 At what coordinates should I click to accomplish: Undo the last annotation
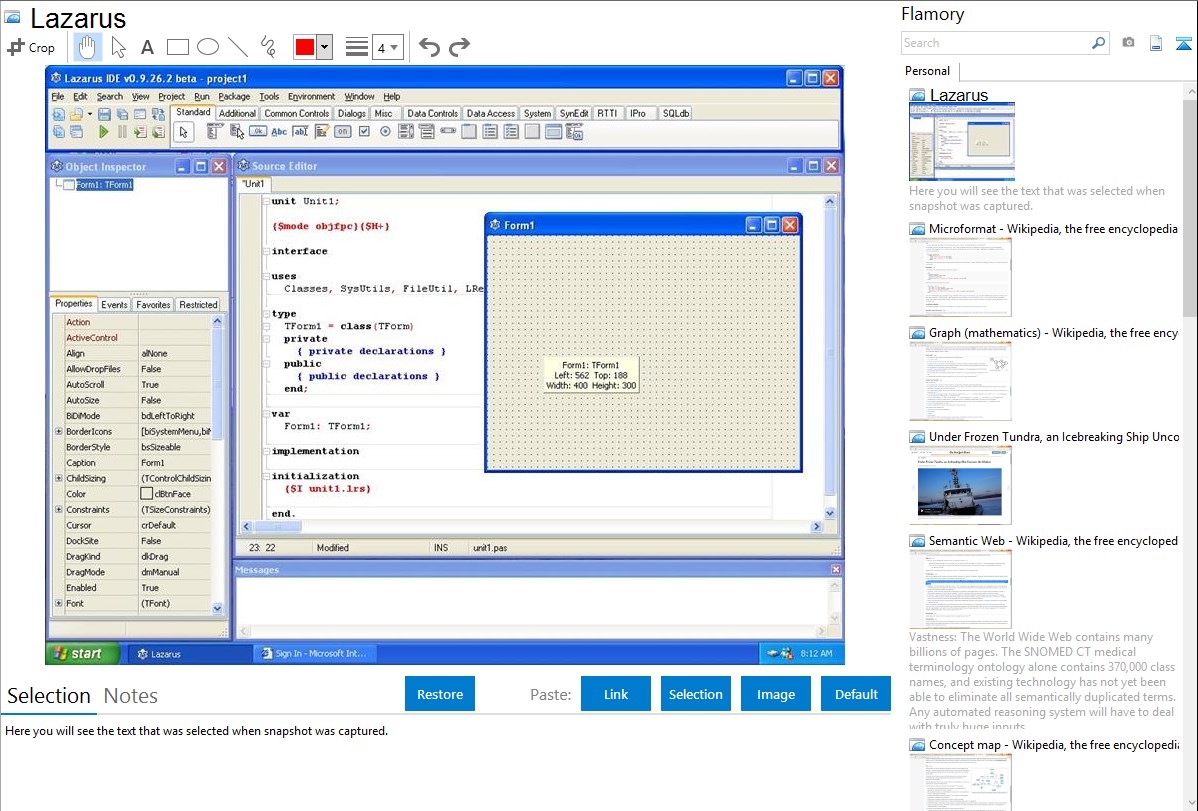[429, 47]
